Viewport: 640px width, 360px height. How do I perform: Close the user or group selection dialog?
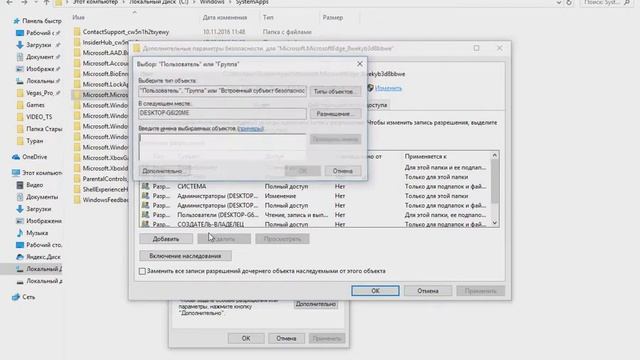(360, 64)
